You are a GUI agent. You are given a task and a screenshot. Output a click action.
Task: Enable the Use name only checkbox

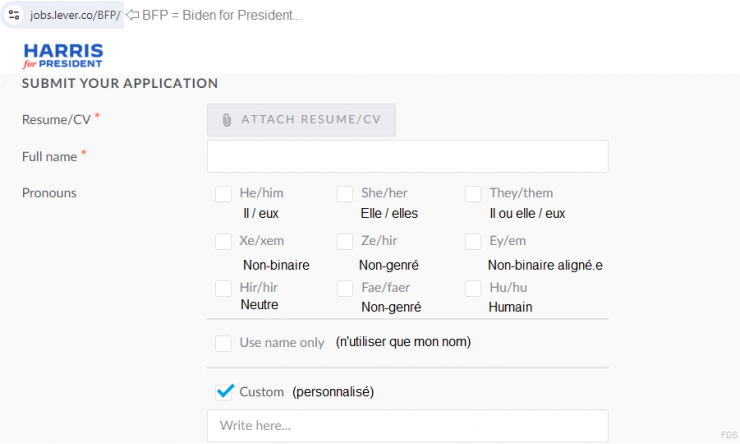[223, 343]
